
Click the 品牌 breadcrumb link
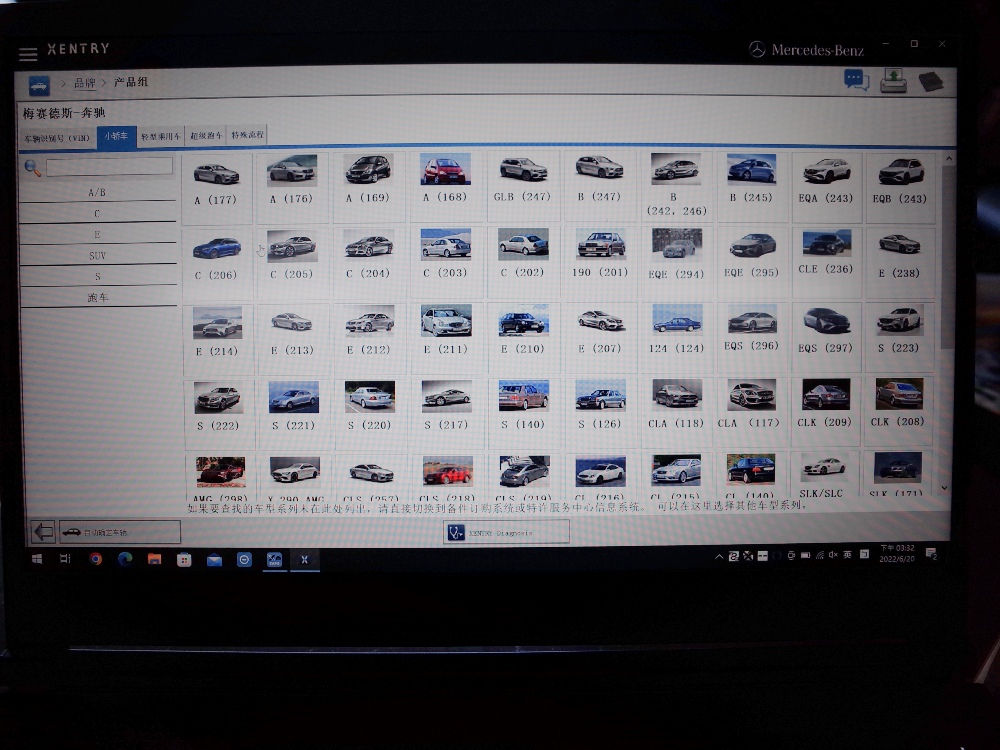point(84,83)
